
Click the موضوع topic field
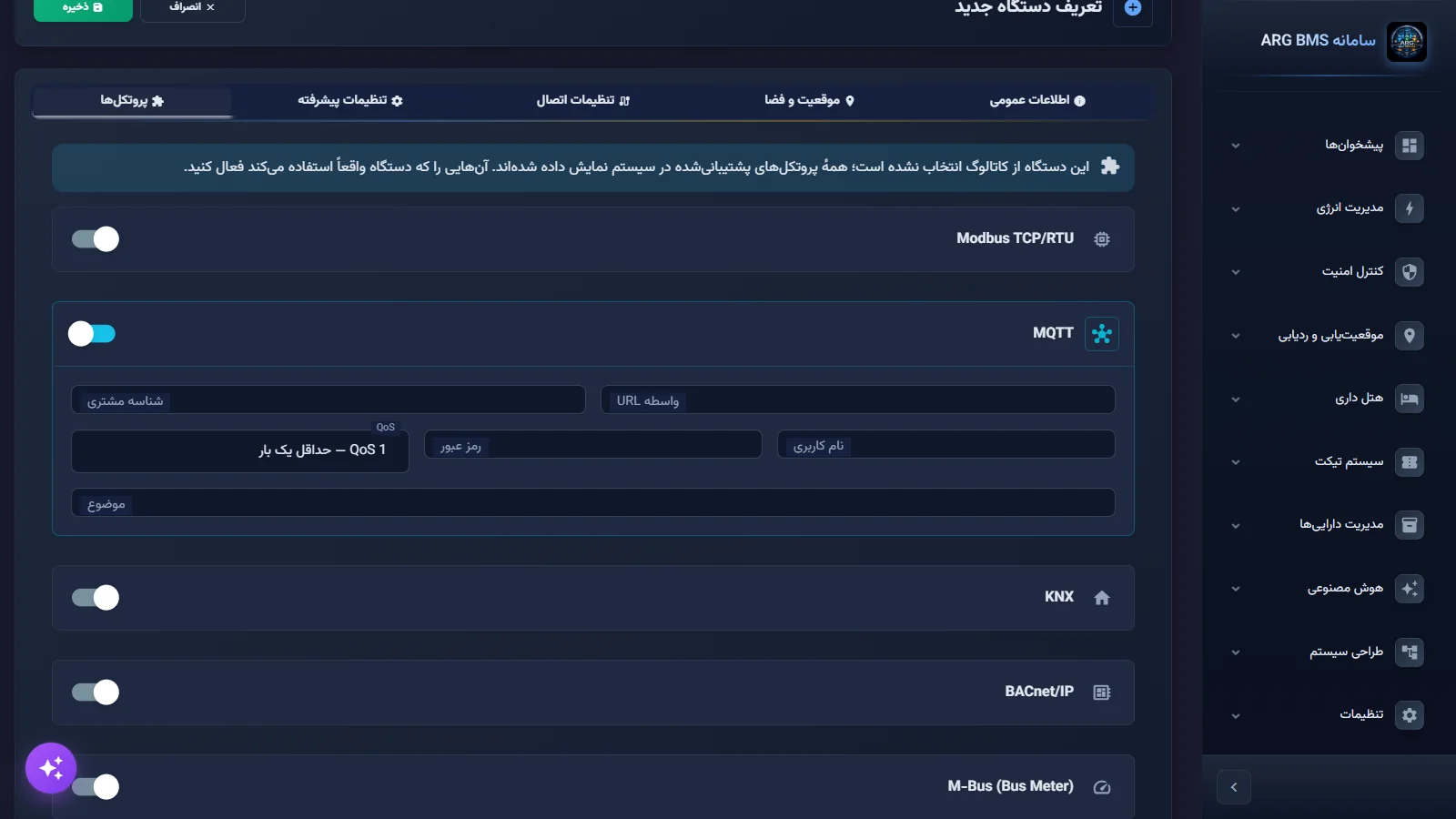(x=593, y=502)
